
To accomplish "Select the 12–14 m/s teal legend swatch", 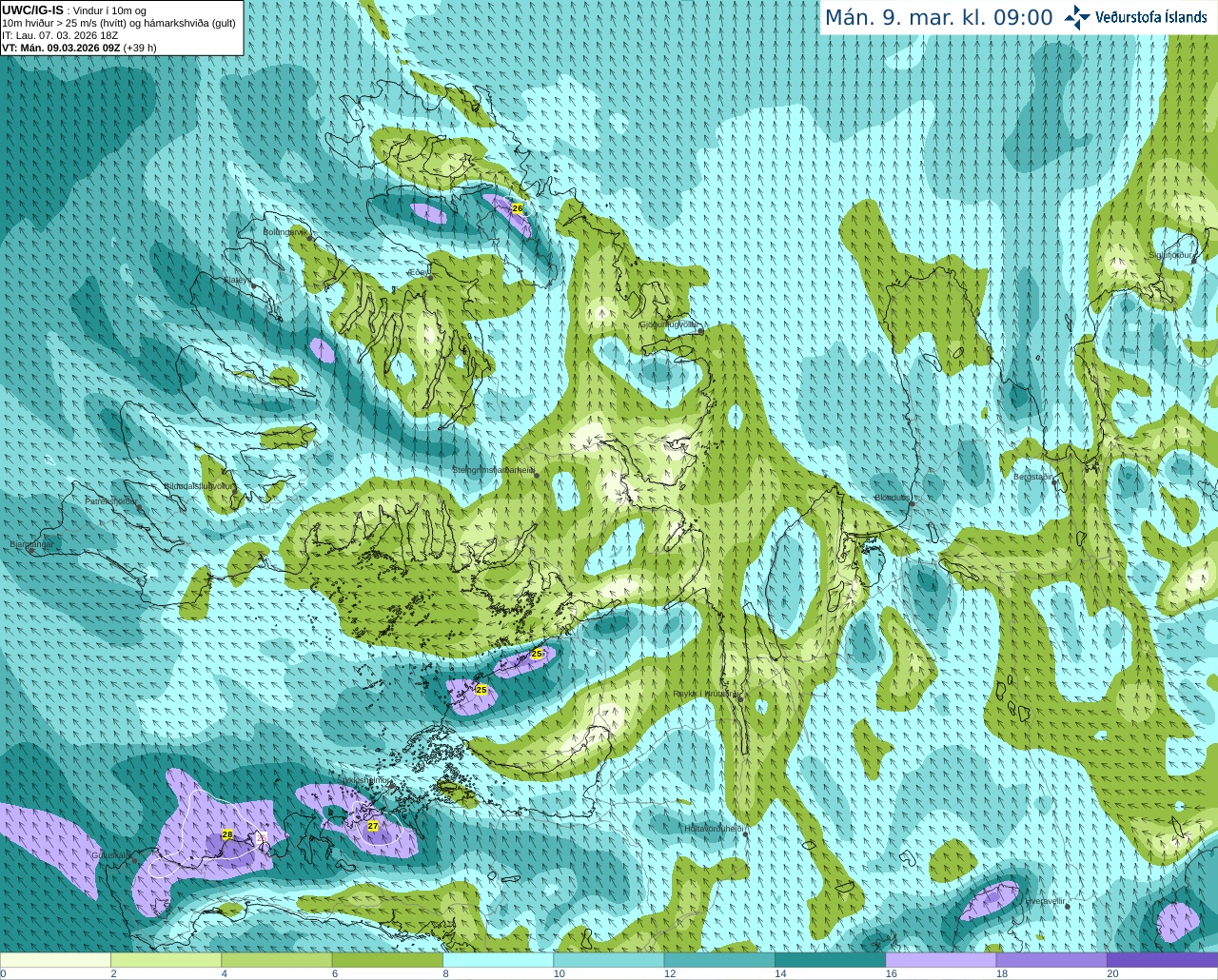I will click(x=719, y=960).
